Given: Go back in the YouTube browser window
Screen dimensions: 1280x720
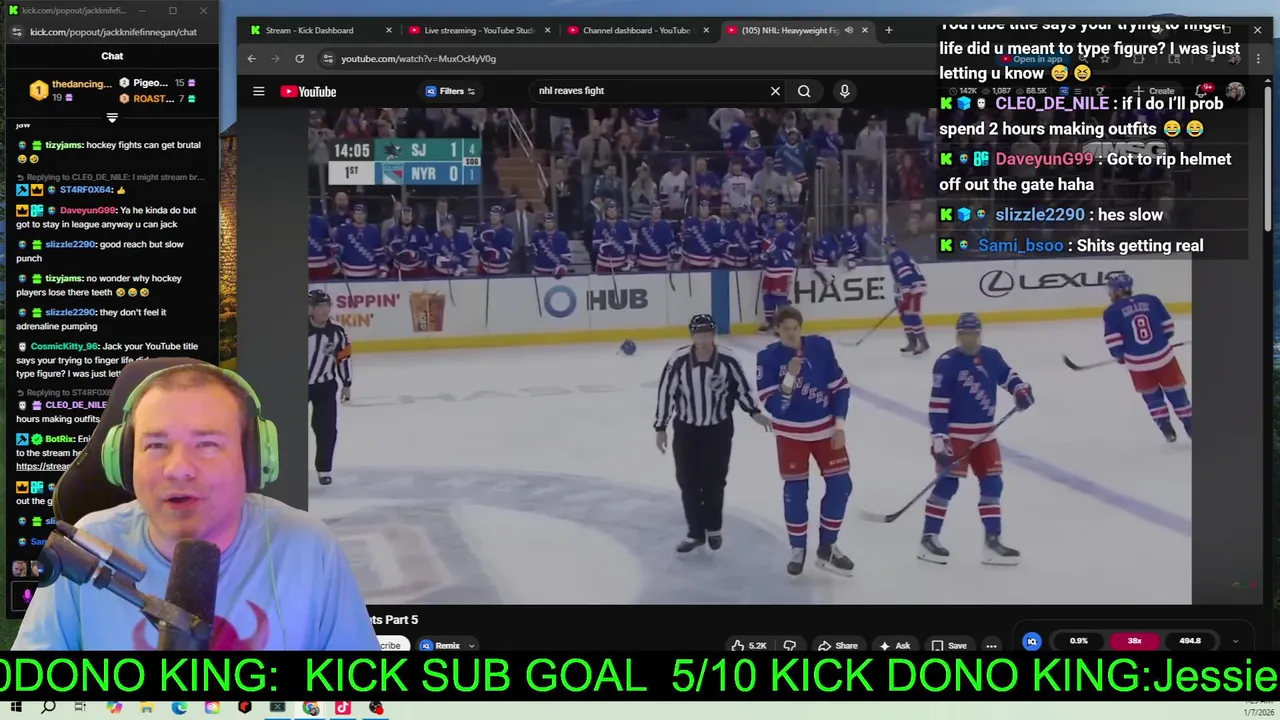Looking at the screenshot, I should (252, 59).
